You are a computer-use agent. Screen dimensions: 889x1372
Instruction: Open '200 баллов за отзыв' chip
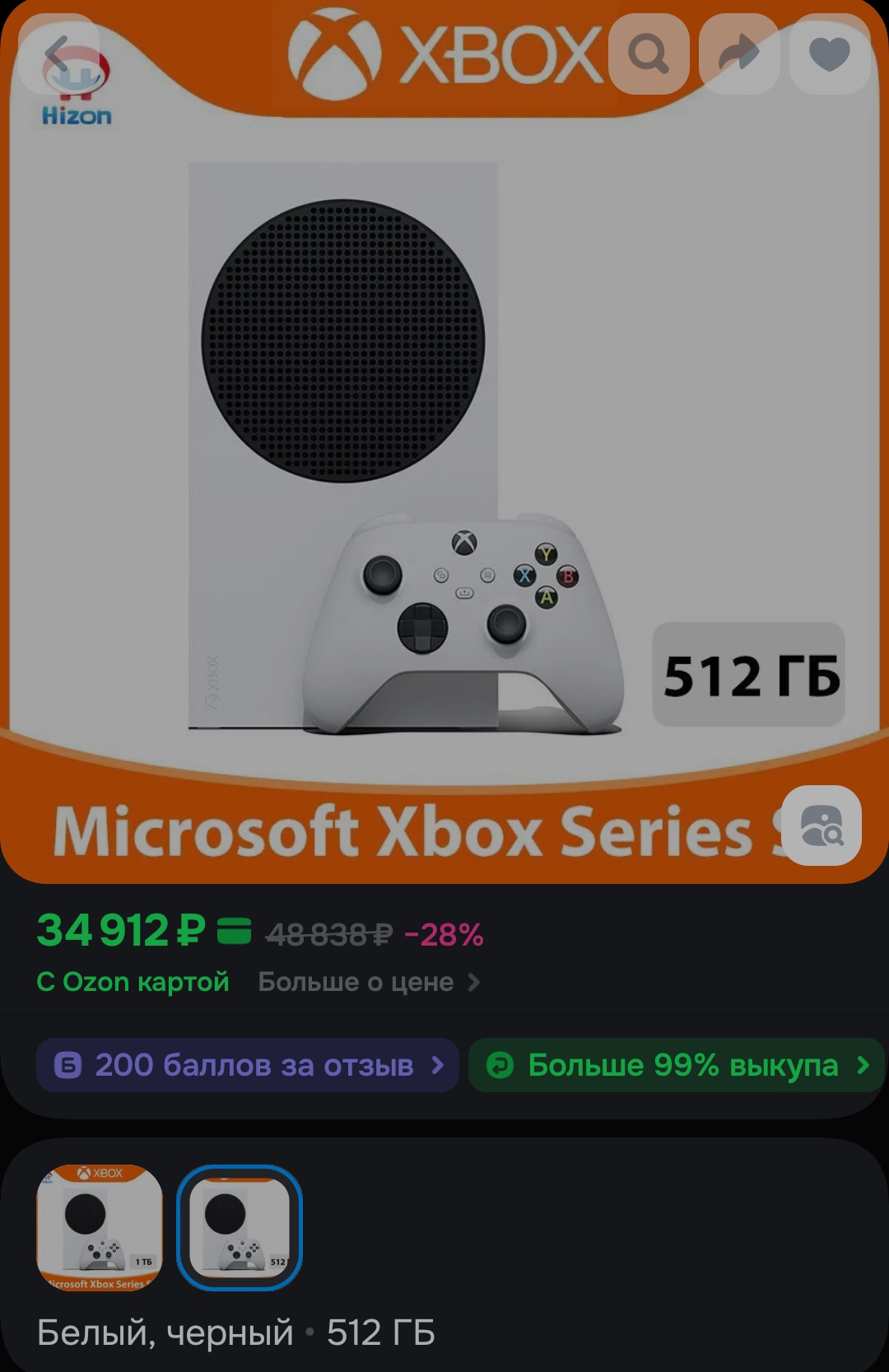[248, 1065]
